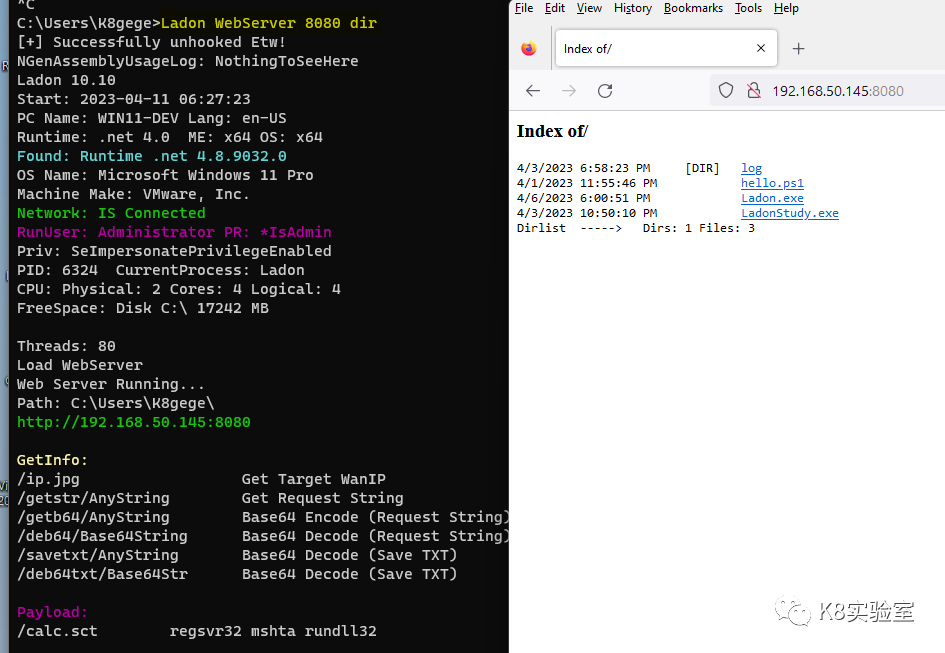Screen dimensions: 945x653
Task: Open the Help menu
Action: 786,8
